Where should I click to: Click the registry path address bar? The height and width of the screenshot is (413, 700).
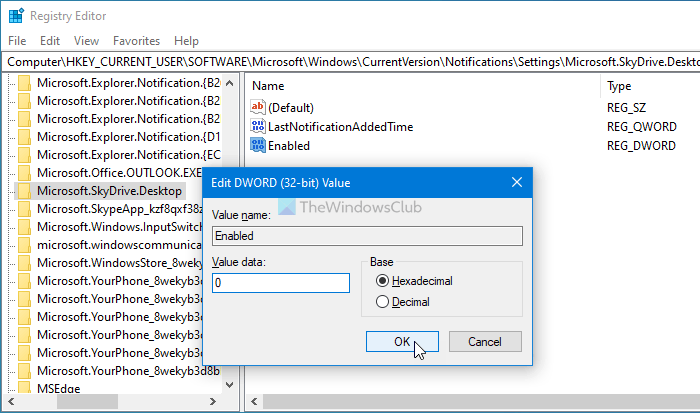coord(351,62)
